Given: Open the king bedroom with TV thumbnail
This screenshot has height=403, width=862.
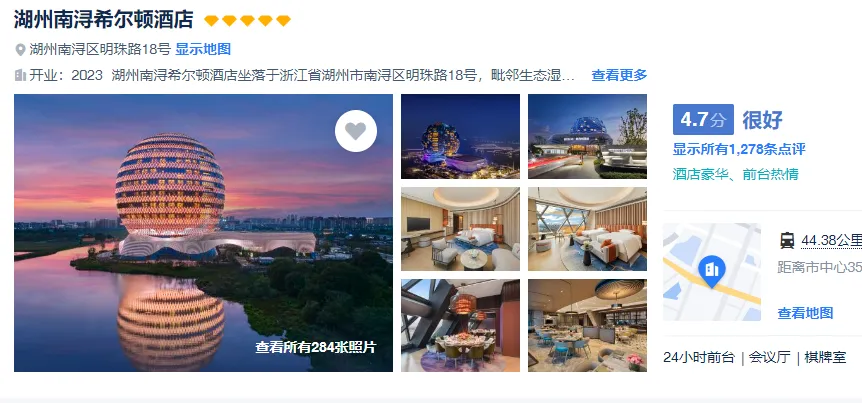Looking at the screenshot, I should pyautogui.click(x=460, y=229).
